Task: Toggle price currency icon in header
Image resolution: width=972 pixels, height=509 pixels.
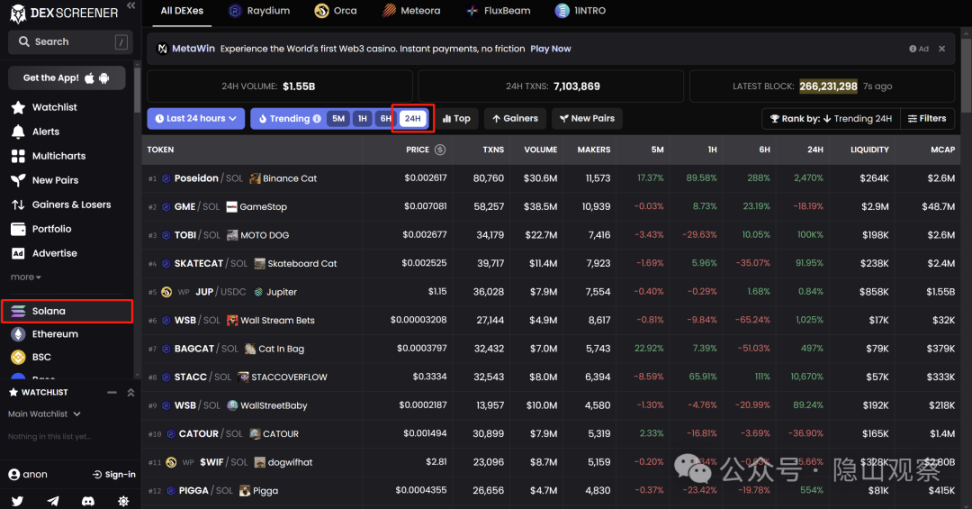Action: click(440, 149)
